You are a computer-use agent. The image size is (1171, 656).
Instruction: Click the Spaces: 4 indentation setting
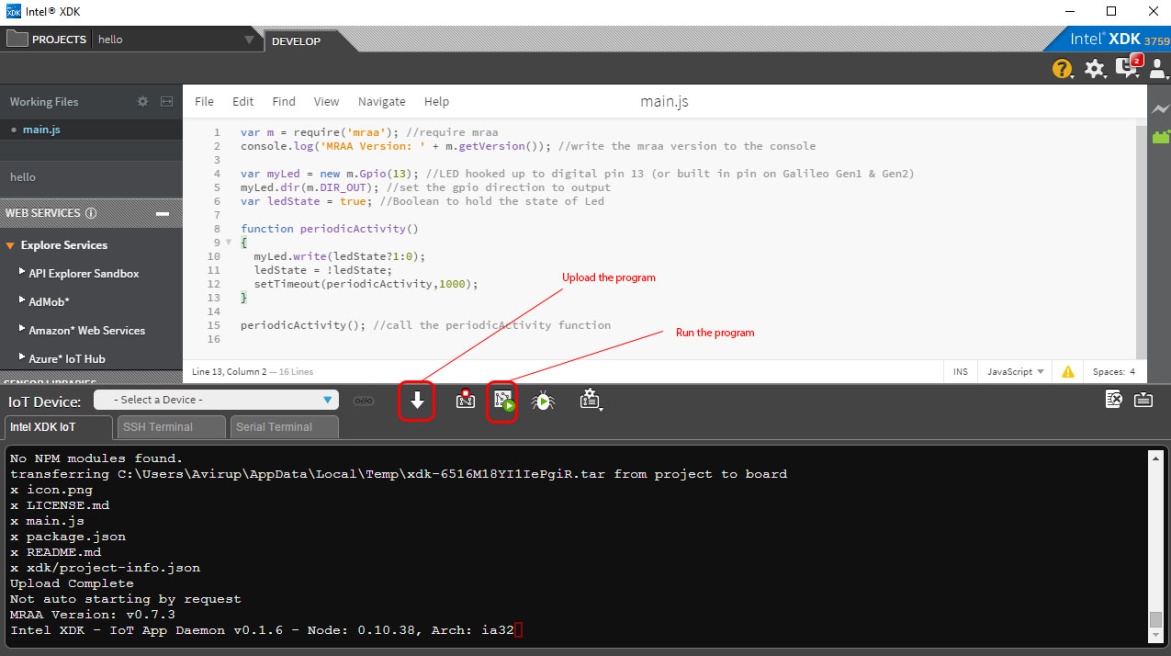point(1113,372)
